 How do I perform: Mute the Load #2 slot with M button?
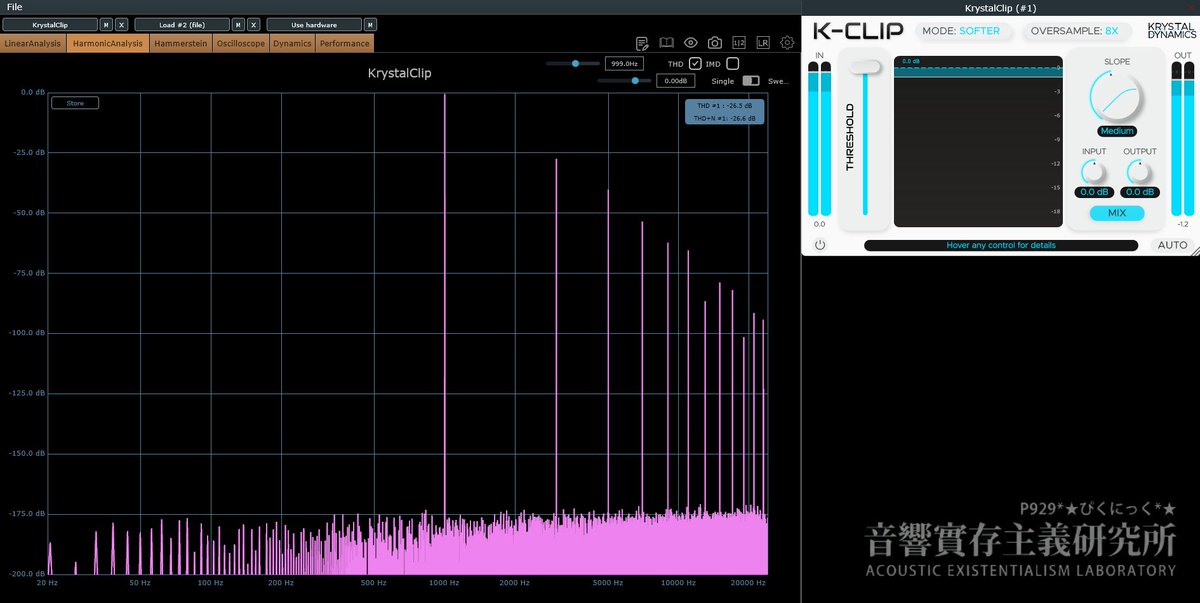(x=238, y=24)
